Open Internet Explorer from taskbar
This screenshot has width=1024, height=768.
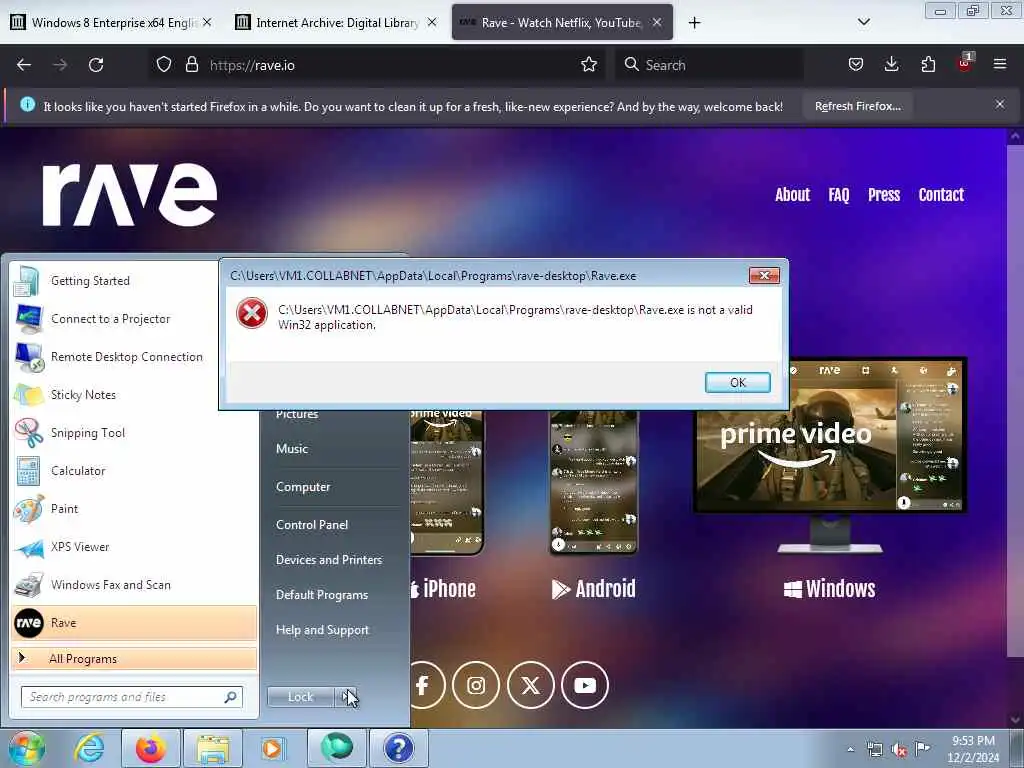click(89, 748)
